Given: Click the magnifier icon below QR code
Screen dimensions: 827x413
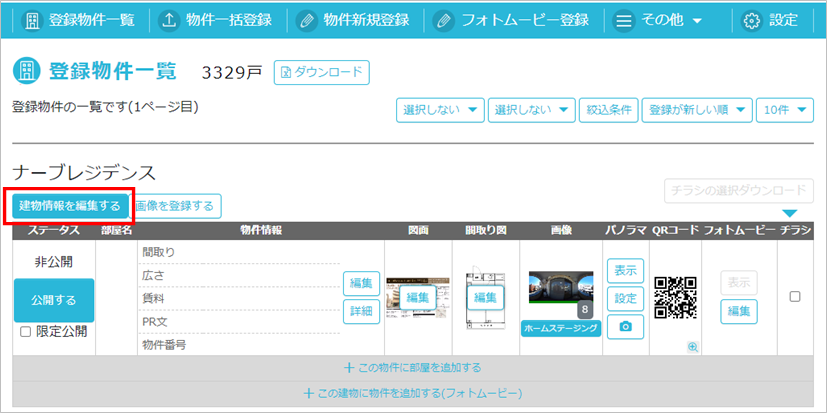Looking at the screenshot, I should [692, 346].
